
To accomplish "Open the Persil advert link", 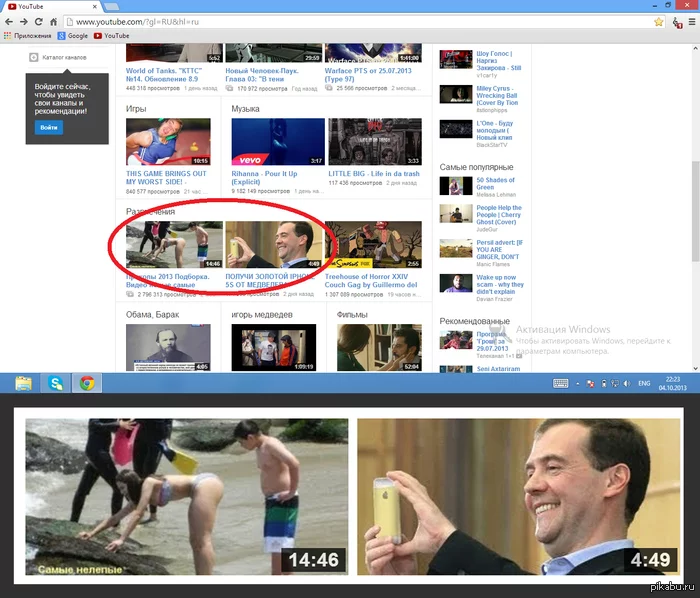I will click(500, 249).
